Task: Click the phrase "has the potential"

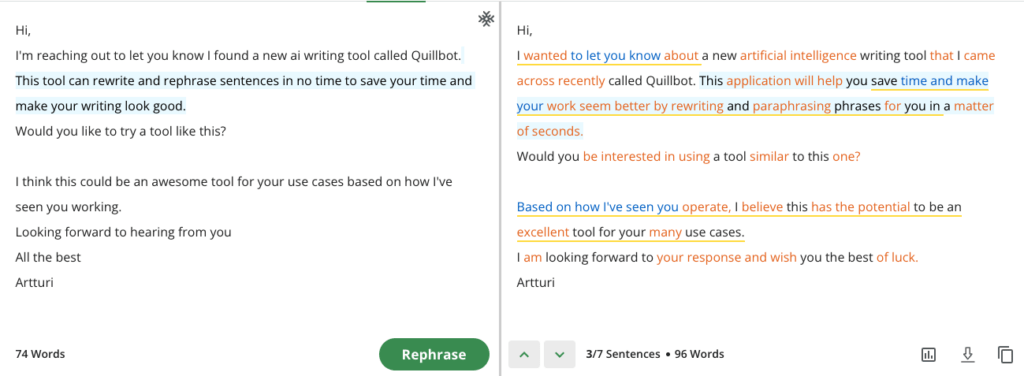Action: 861,208
